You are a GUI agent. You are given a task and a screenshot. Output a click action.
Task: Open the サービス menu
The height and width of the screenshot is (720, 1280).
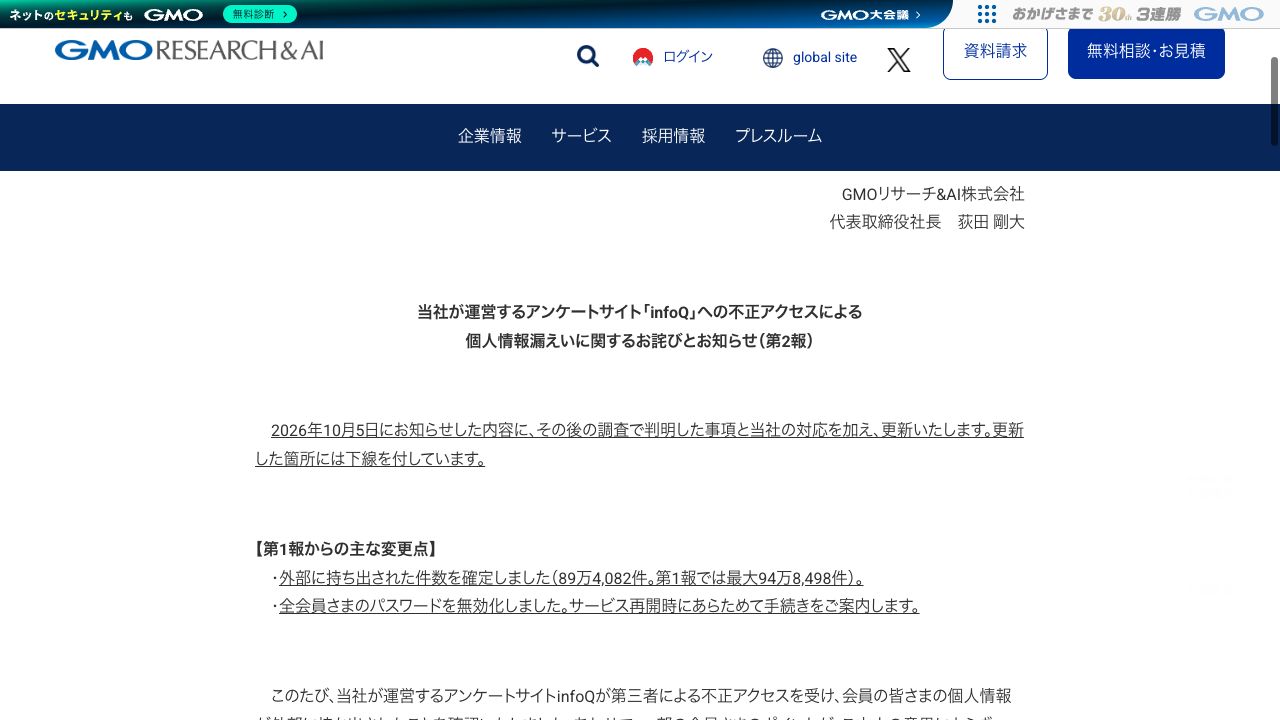[x=582, y=136]
